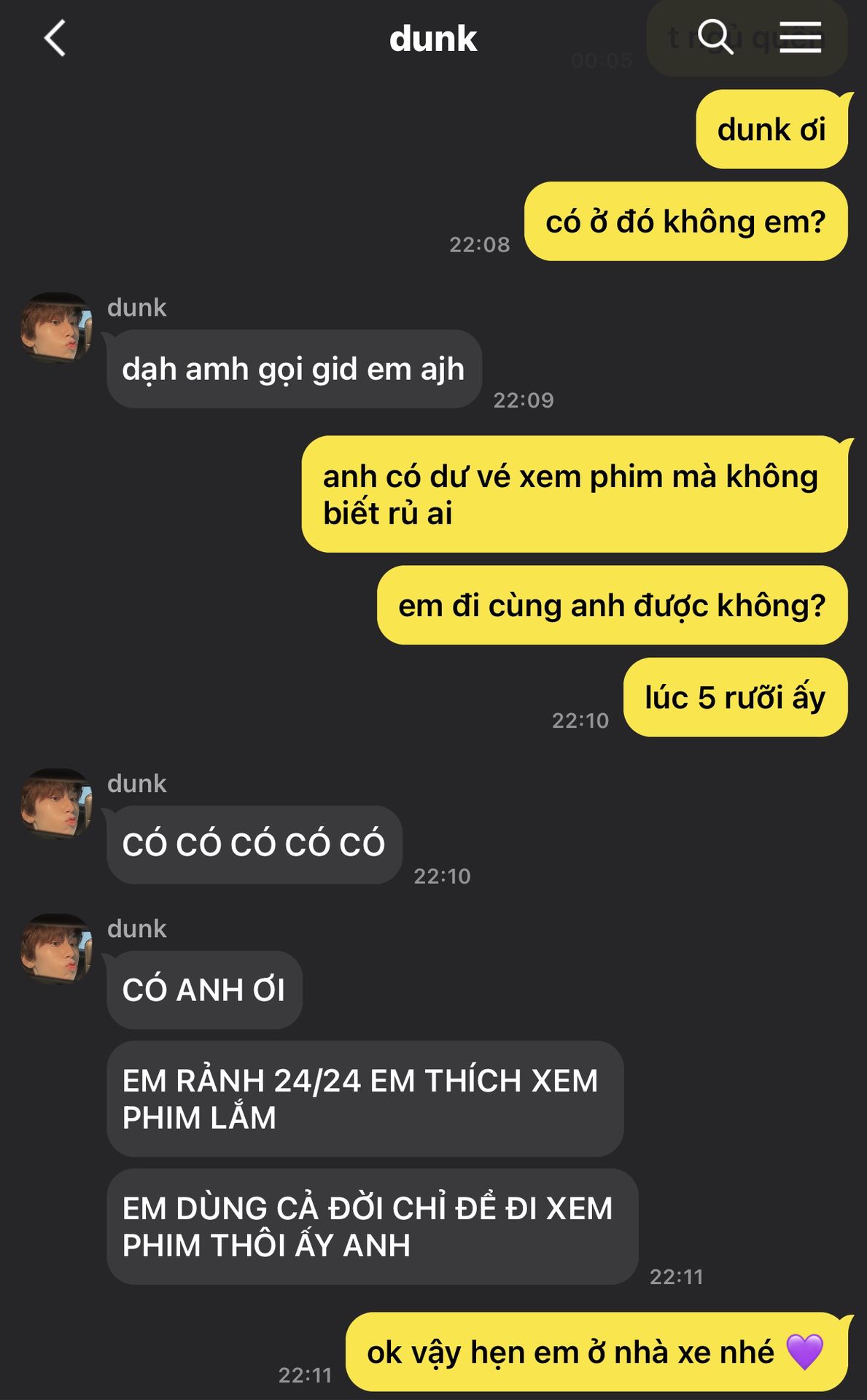Tap dunk's avatar beside 'dạh amh gọi' message

[56, 327]
